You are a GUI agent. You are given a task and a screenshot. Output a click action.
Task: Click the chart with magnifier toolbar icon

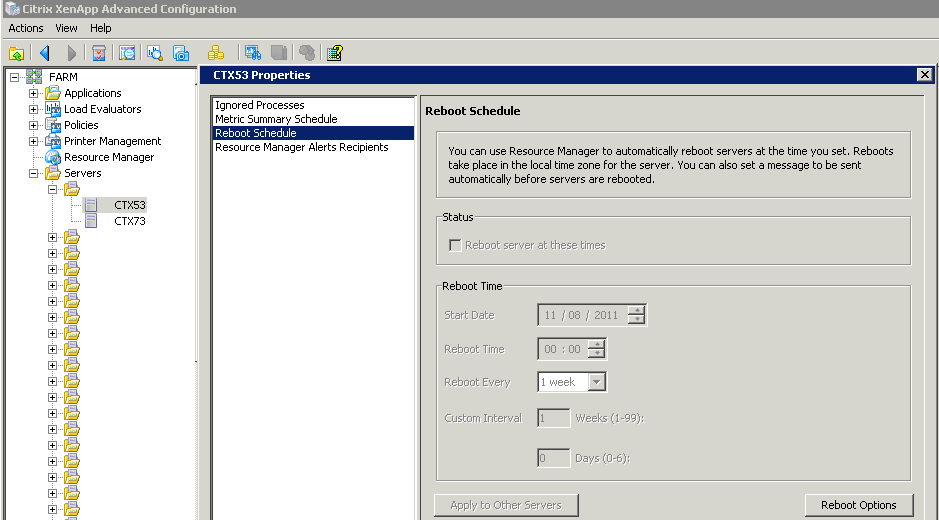(x=155, y=53)
